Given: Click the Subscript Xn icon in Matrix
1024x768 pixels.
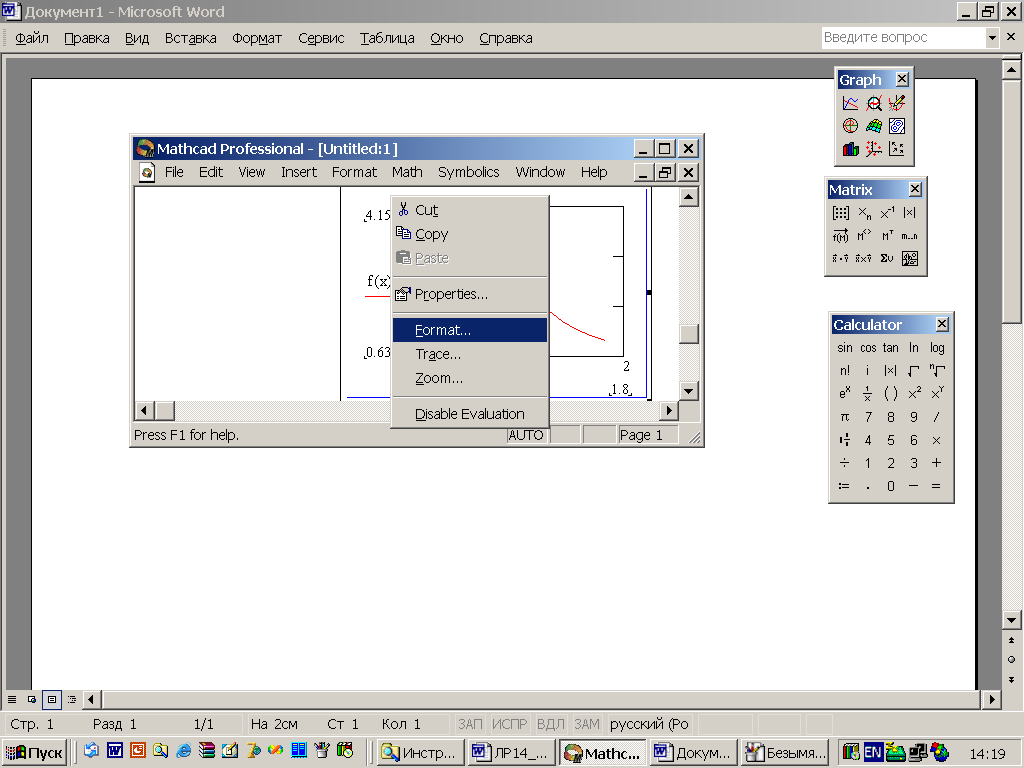Looking at the screenshot, I should coord(864,213).
